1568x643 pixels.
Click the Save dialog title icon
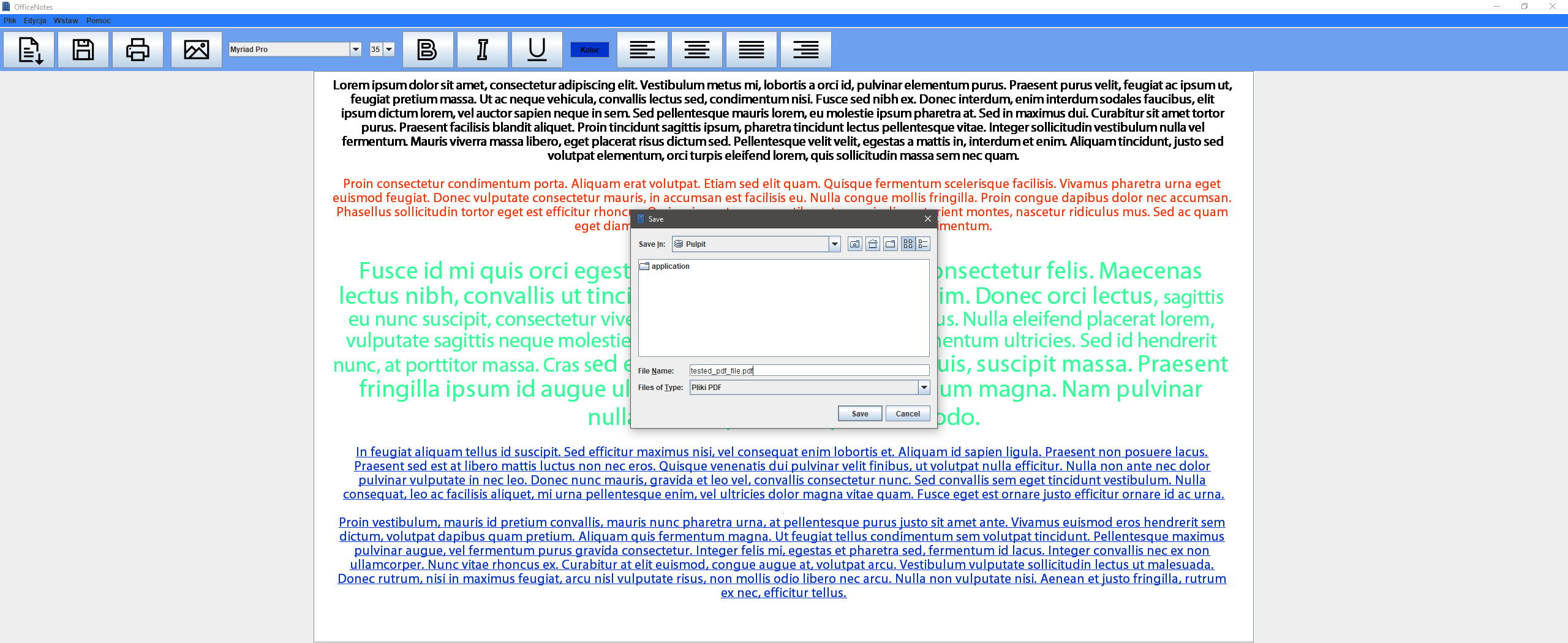tap(641, 219)
